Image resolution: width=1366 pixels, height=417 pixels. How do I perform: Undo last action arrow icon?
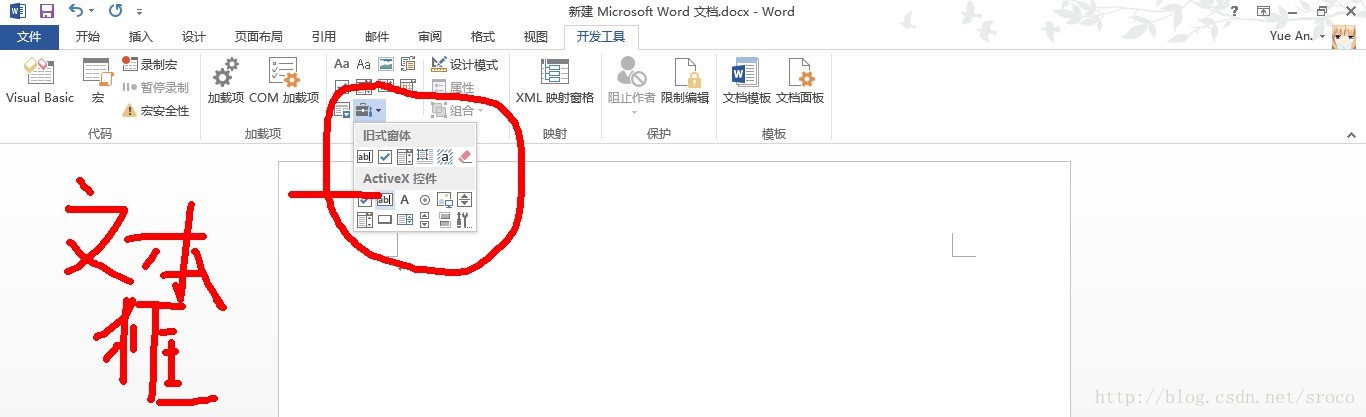76,11
